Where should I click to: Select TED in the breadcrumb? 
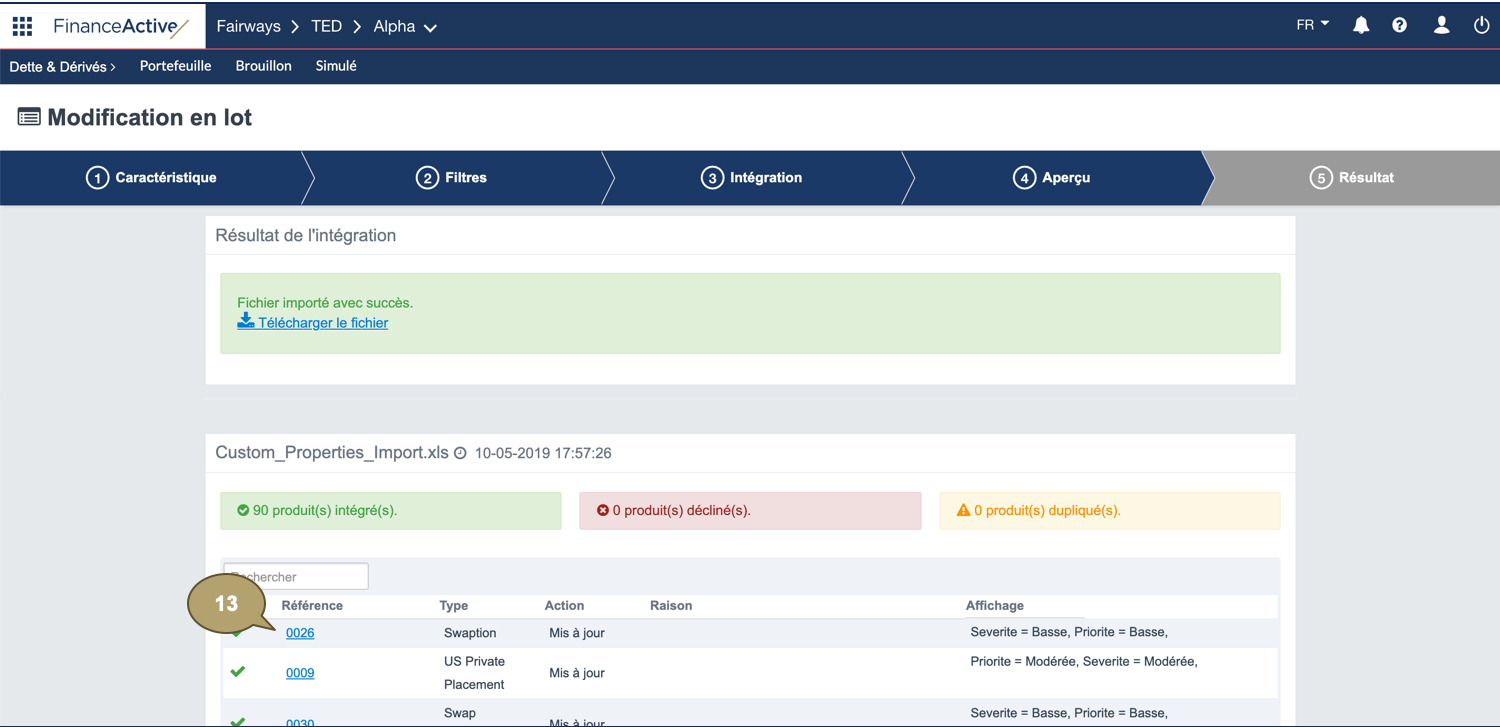coord(327,27)
